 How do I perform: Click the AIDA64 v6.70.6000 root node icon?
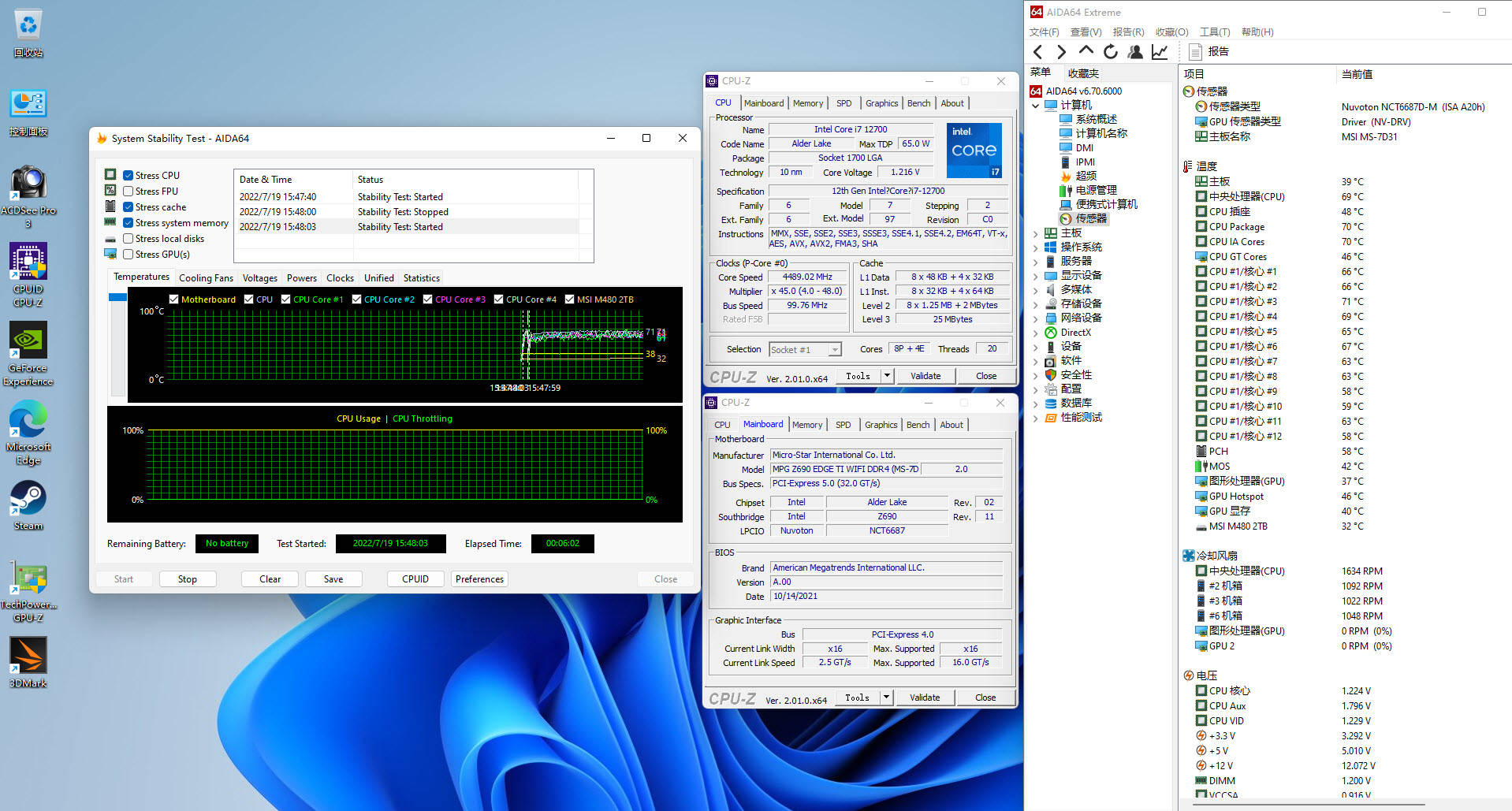pyautogui.click(x=1036, y=91)
